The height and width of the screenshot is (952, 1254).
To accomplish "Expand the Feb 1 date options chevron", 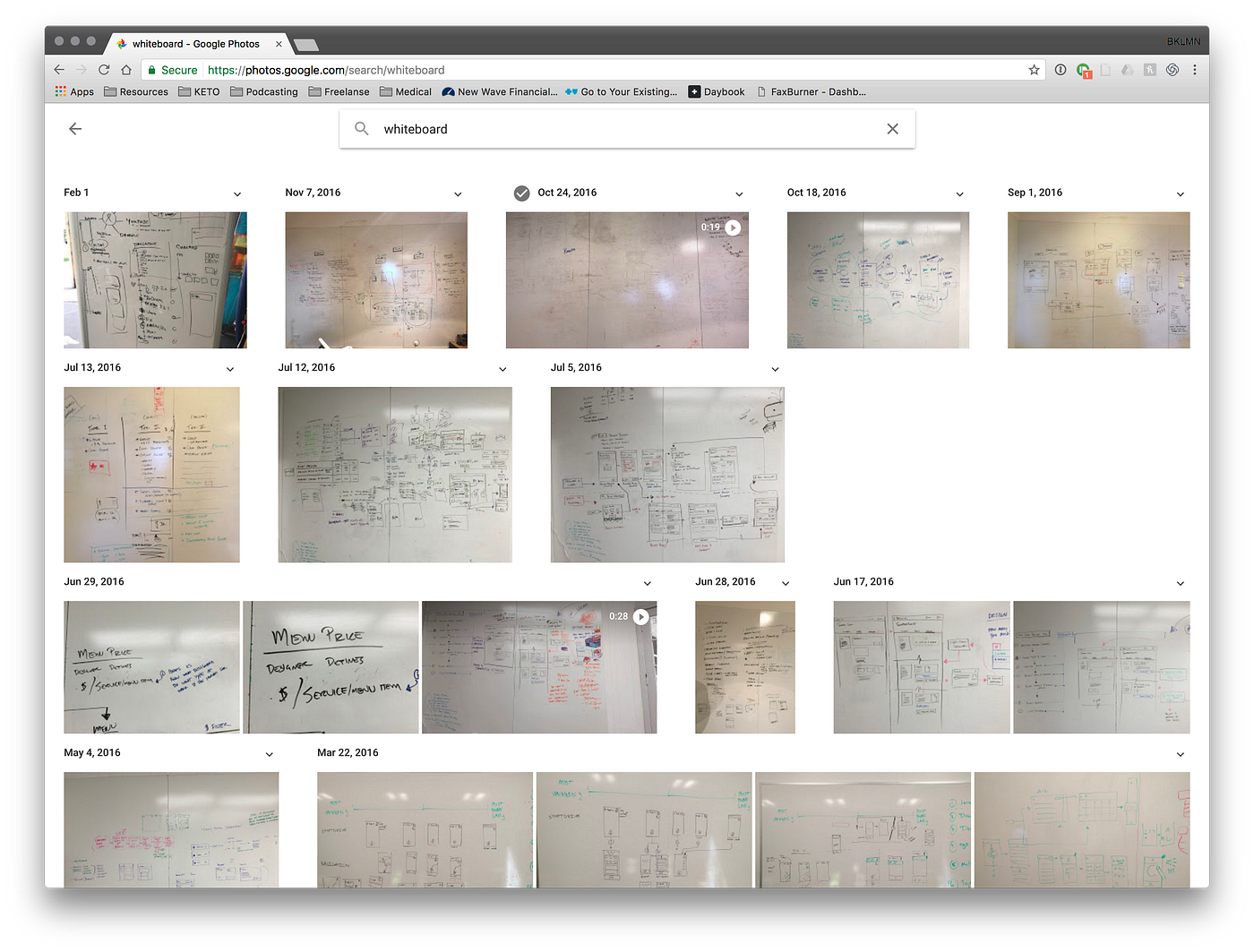I will pyautogui.click(x=237, y=193).
